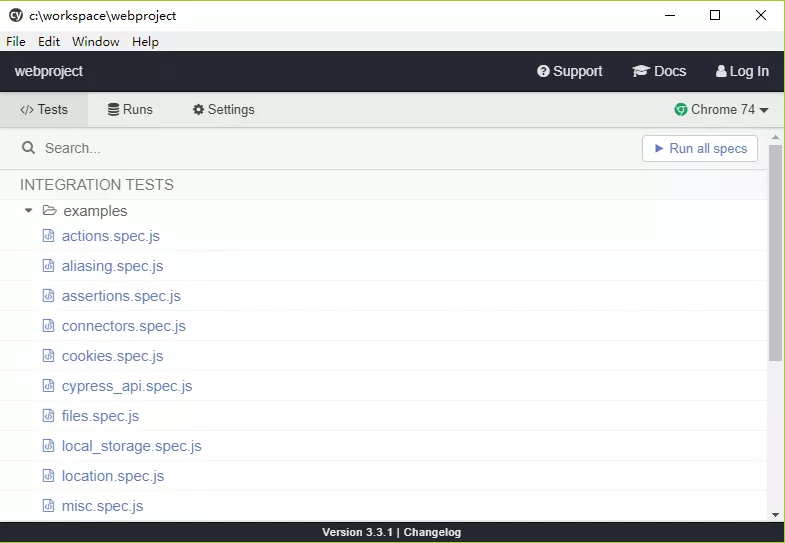The height and width of the screenshot is (543, 785).
Task: Click the question mark Support icon
Action: [x=543, y=71]
